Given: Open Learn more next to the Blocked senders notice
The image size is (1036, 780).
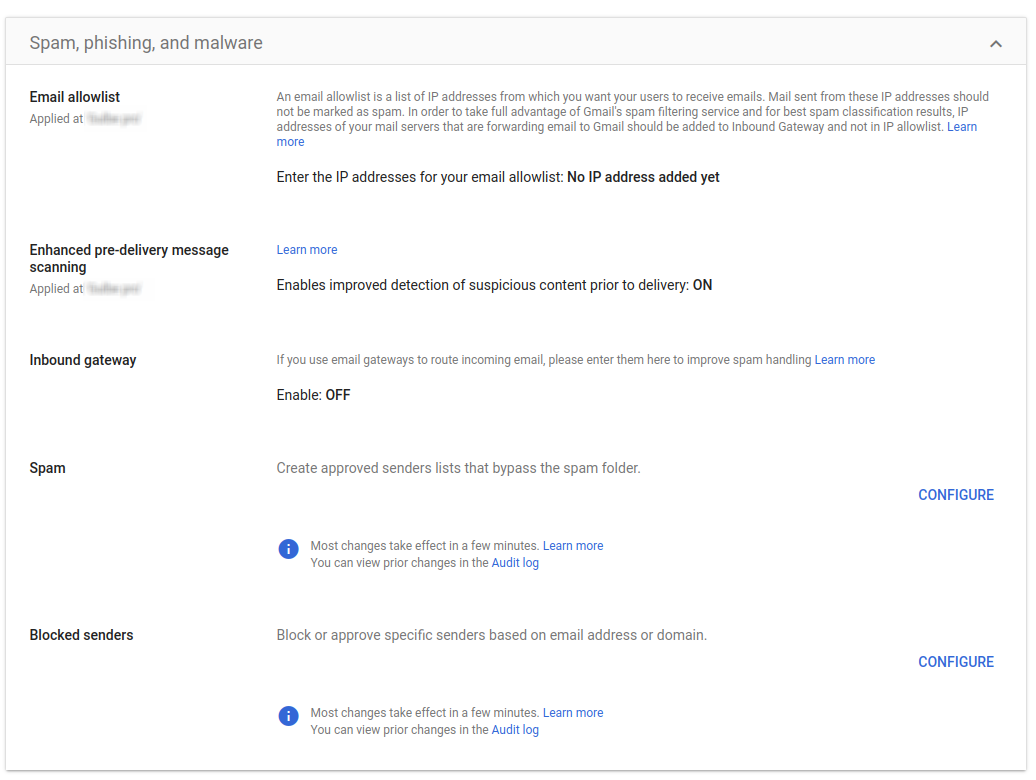Looking at the screenshot, I should click(x=572, y=712).
